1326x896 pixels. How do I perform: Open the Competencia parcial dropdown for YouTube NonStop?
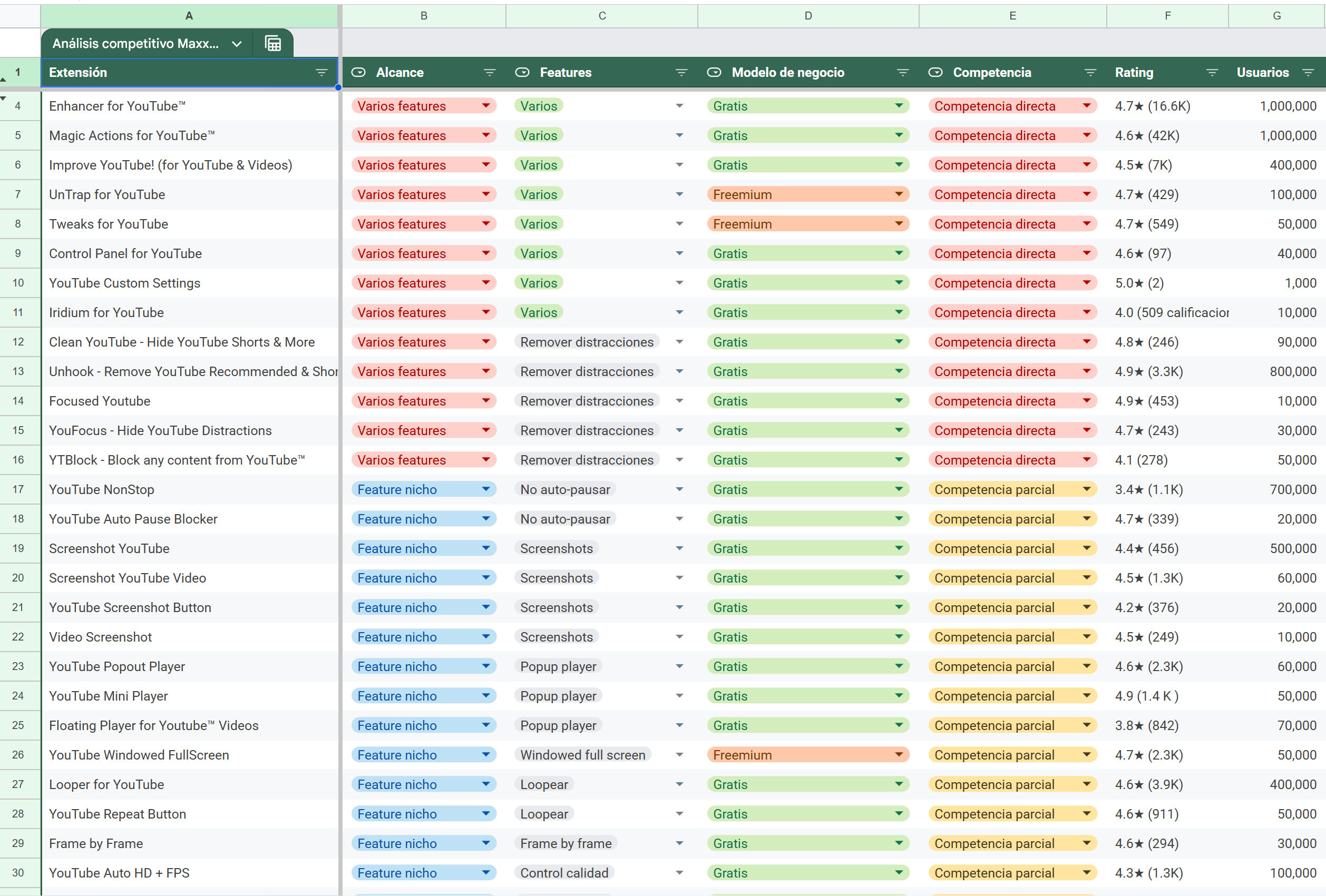(1086, 489)
